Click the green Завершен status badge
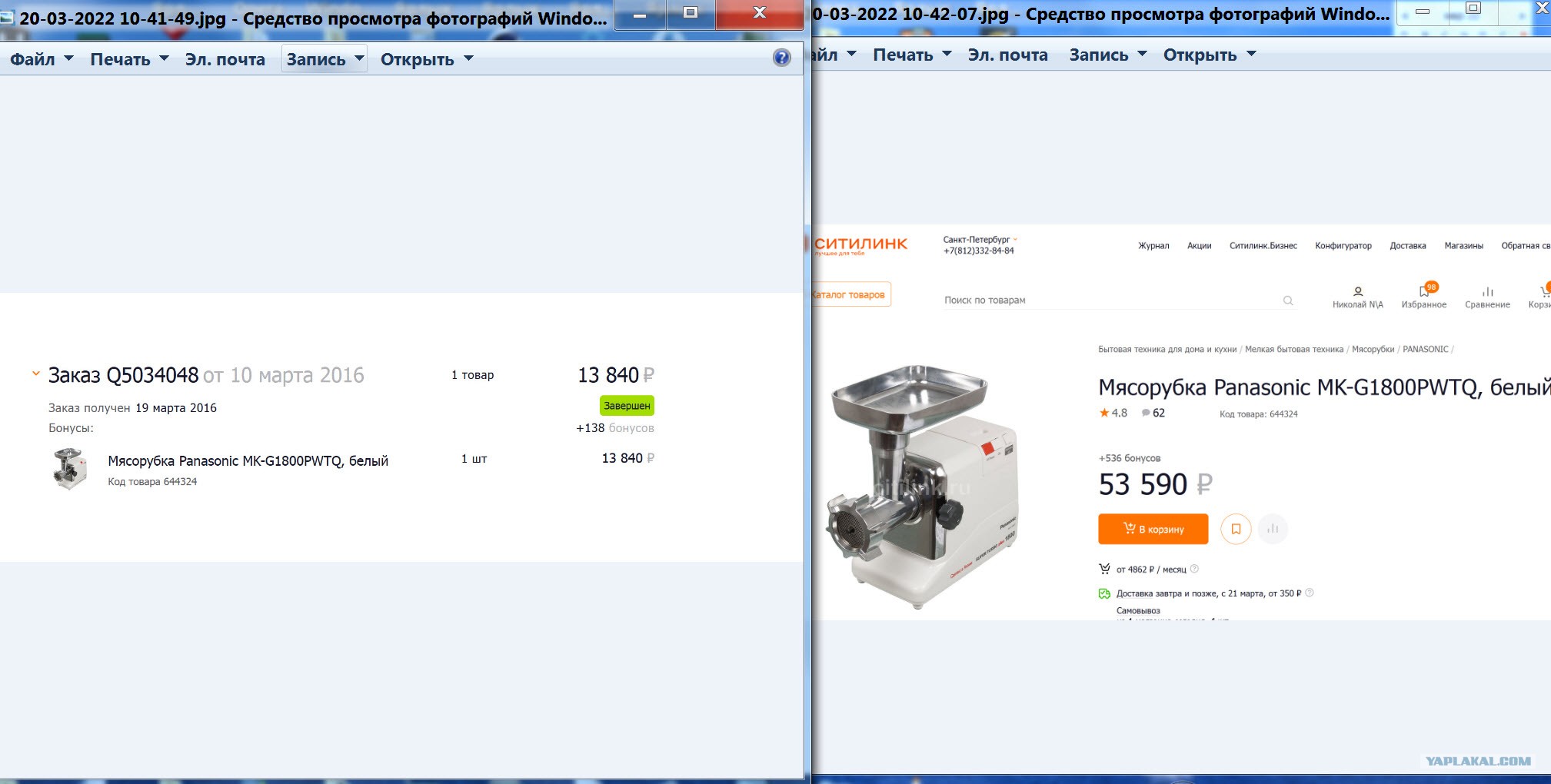 (627, 405)
